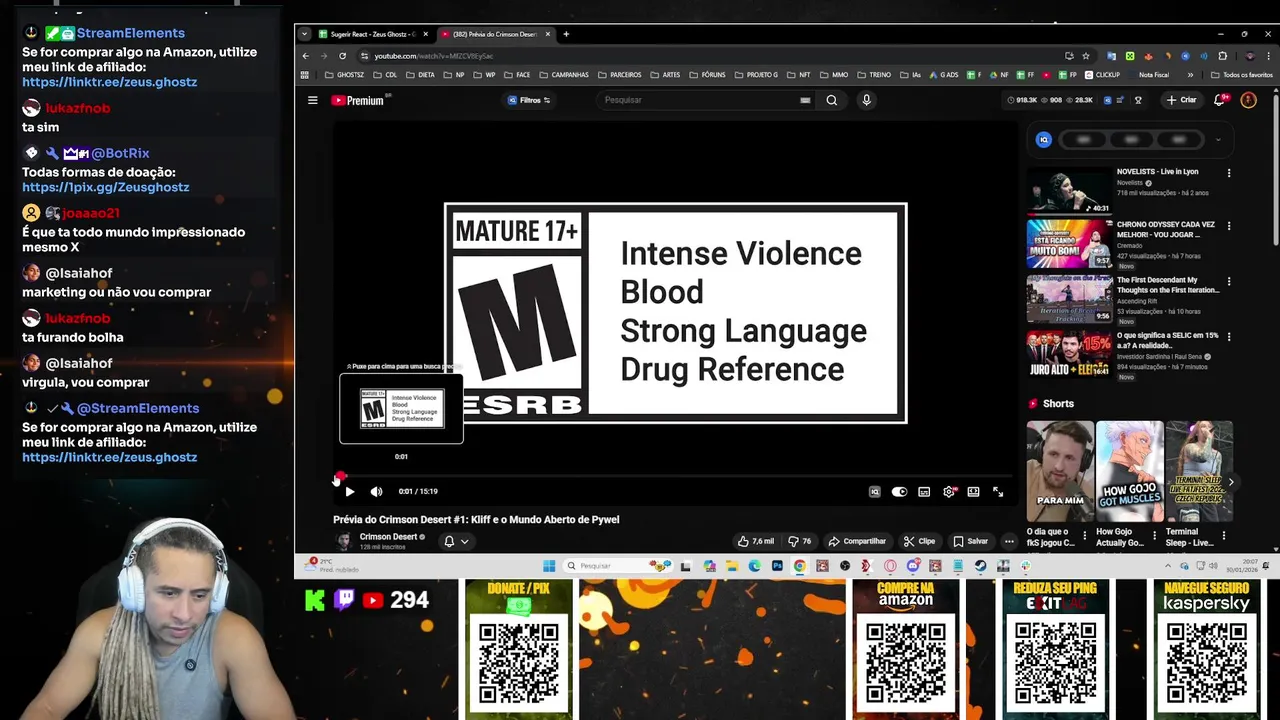Open the Crimson Desert channel name link
The image size is (1280, 720).
click(x=388, y=537)
